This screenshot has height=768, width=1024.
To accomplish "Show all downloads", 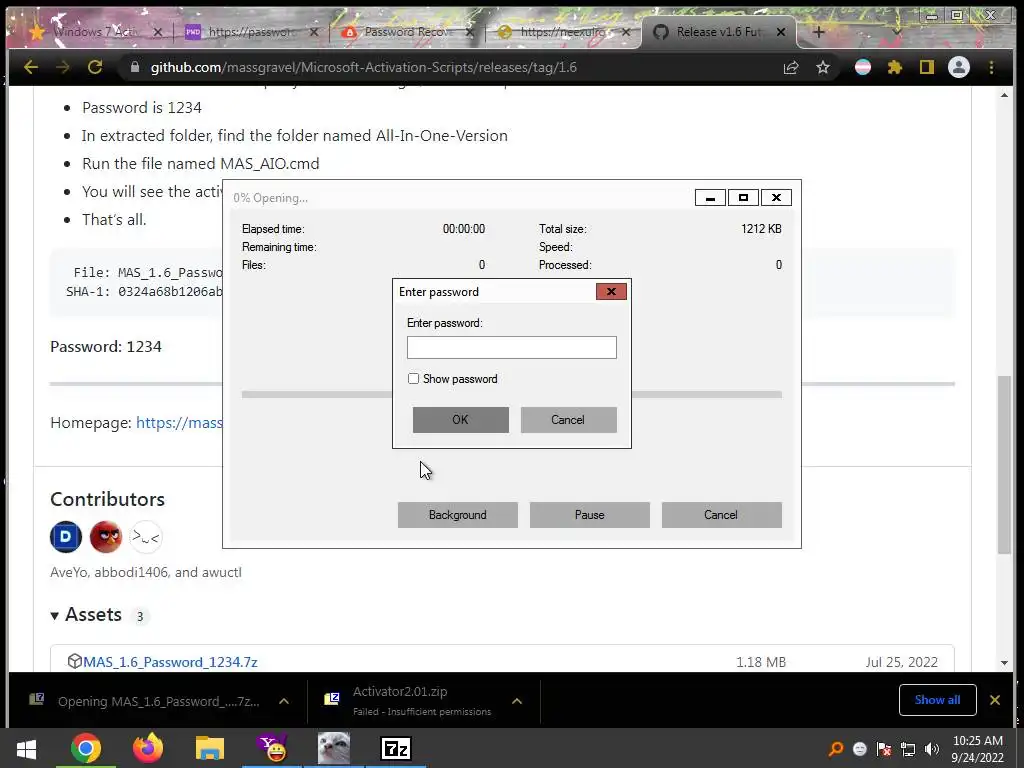I will (937, 700).
